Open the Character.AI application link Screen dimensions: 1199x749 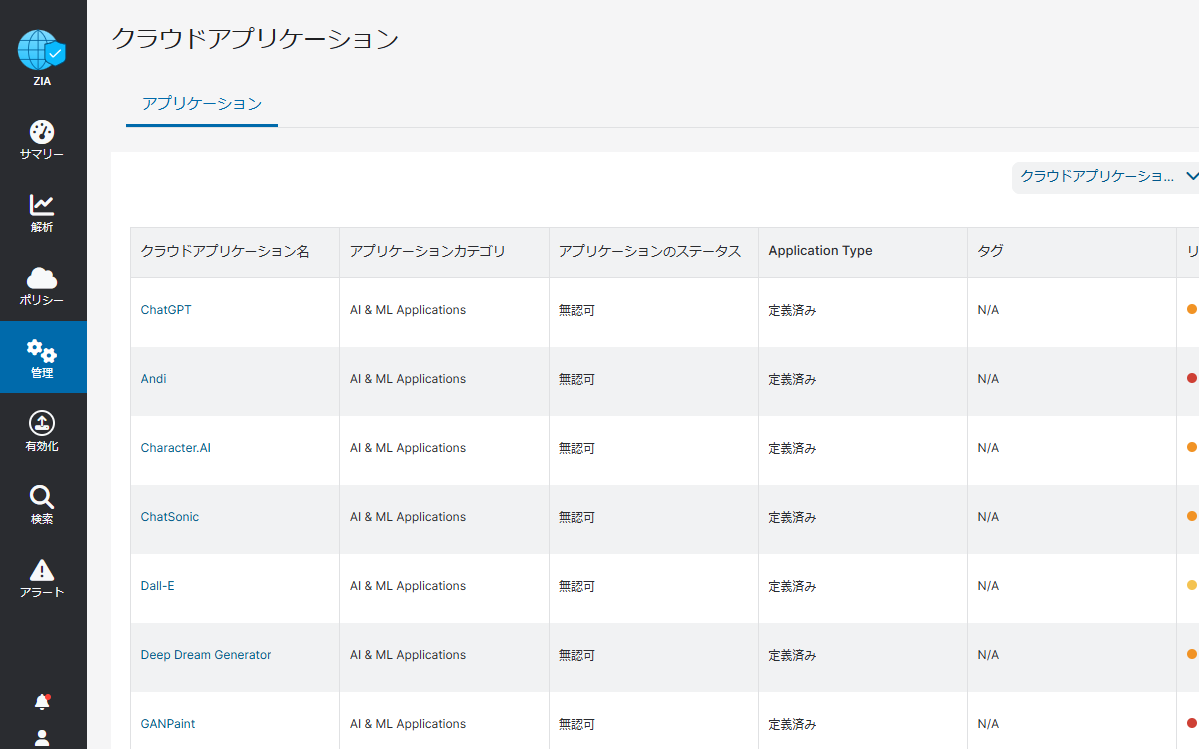click(176, 448)
